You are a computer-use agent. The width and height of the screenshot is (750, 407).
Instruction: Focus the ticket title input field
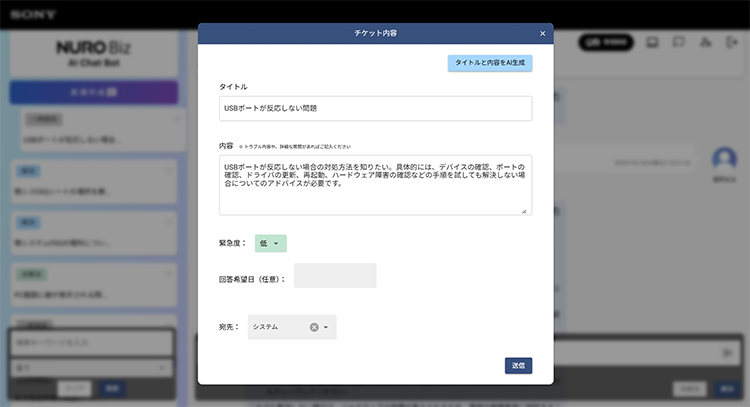[375, 109]
